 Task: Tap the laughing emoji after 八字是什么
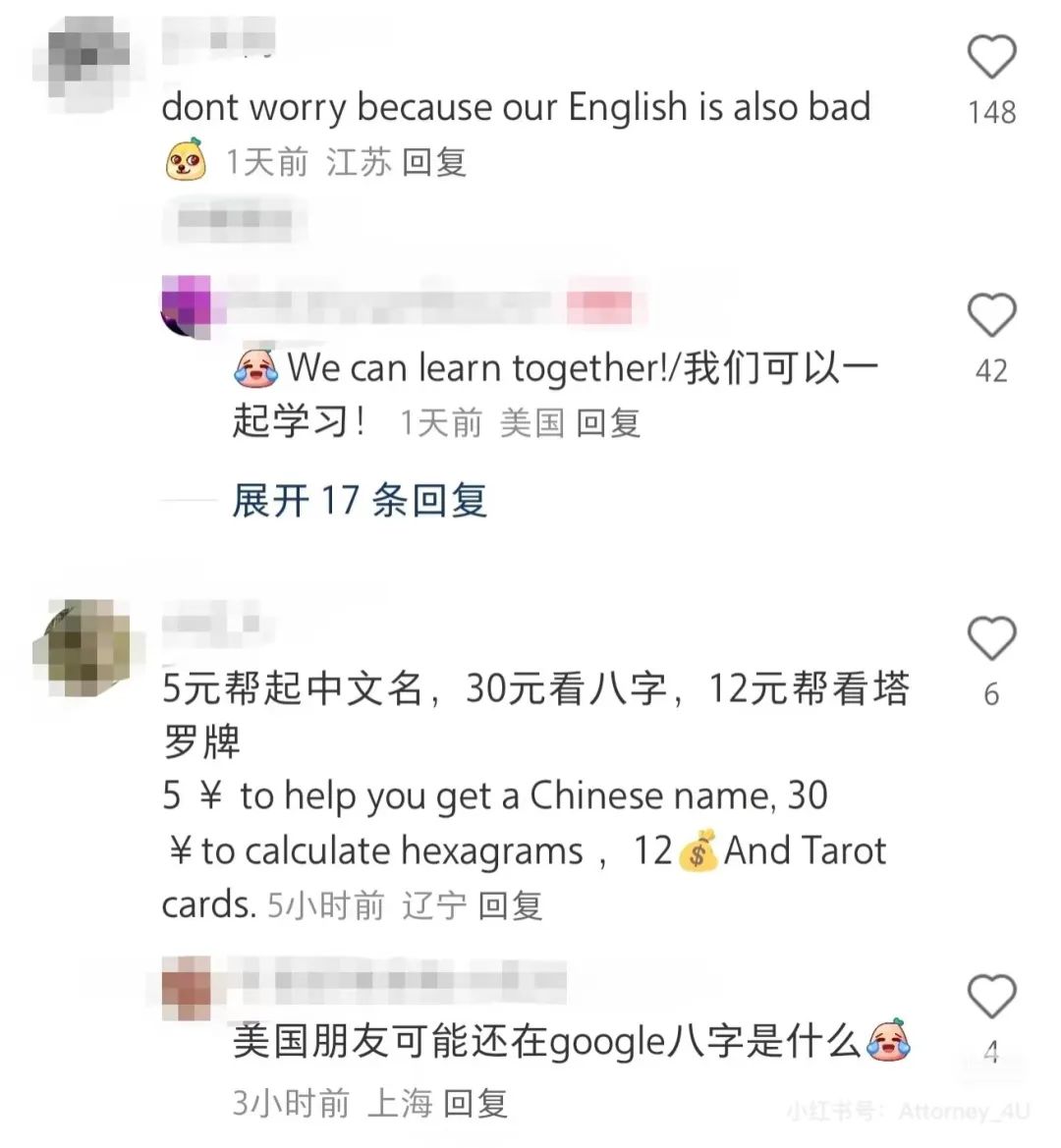tap(888, 1040)
